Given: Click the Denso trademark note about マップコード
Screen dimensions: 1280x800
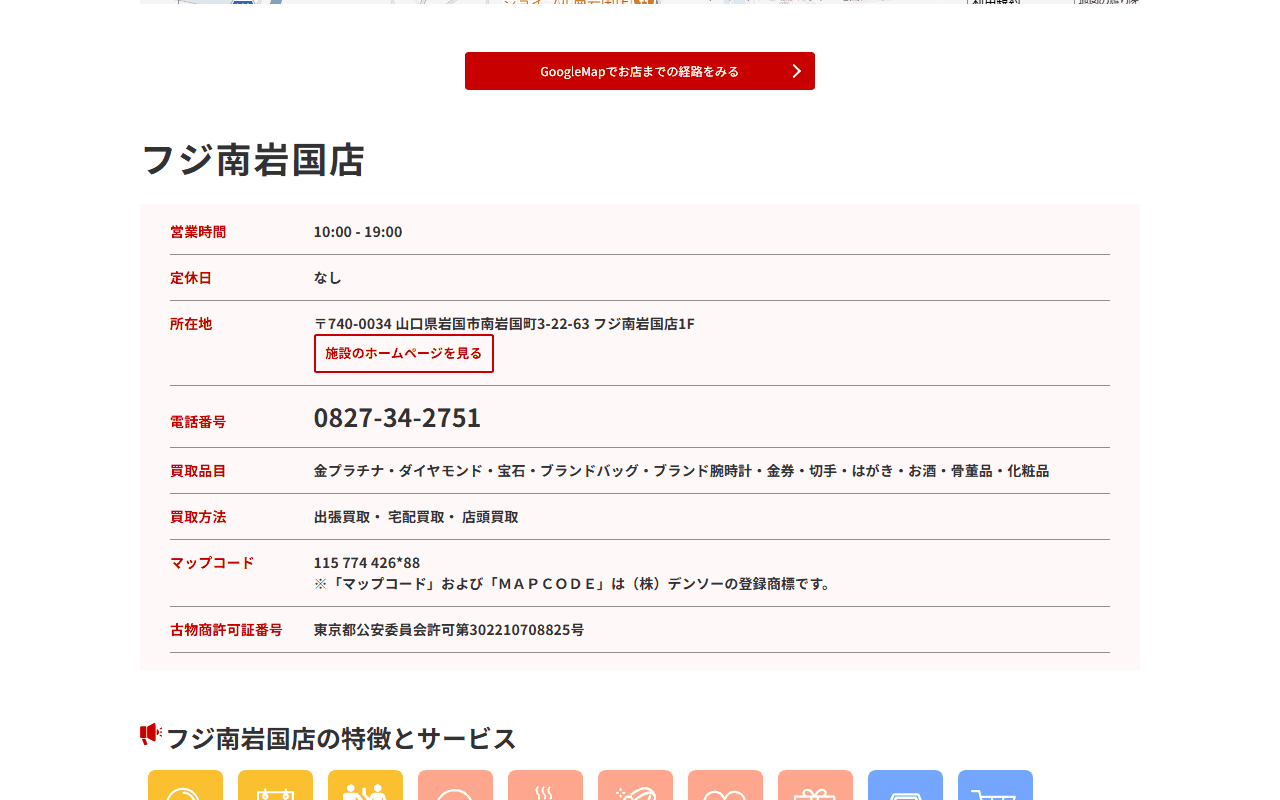Looking at the screenshot, I should tap(574, 584).
